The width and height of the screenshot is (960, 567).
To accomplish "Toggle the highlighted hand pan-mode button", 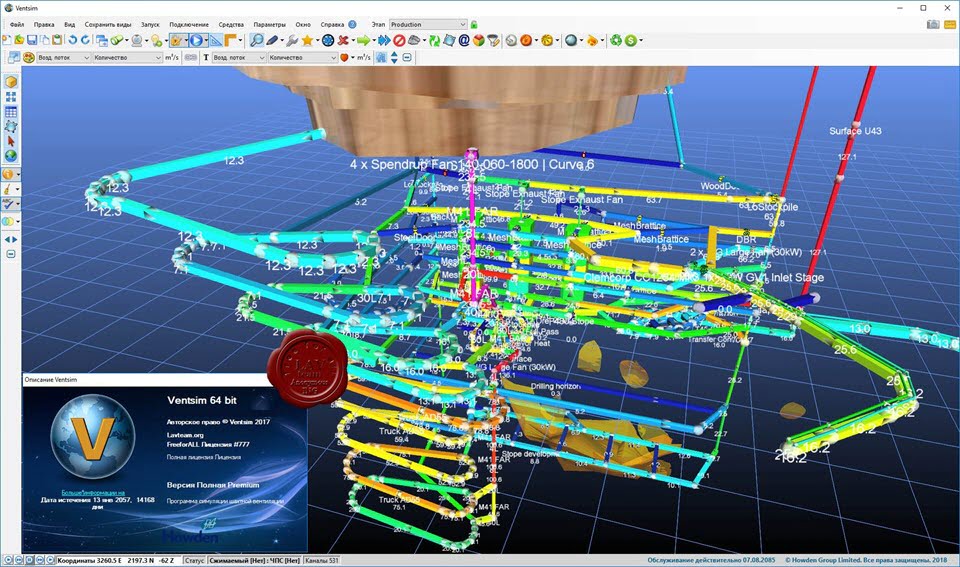I will click(x=176, y=40).
